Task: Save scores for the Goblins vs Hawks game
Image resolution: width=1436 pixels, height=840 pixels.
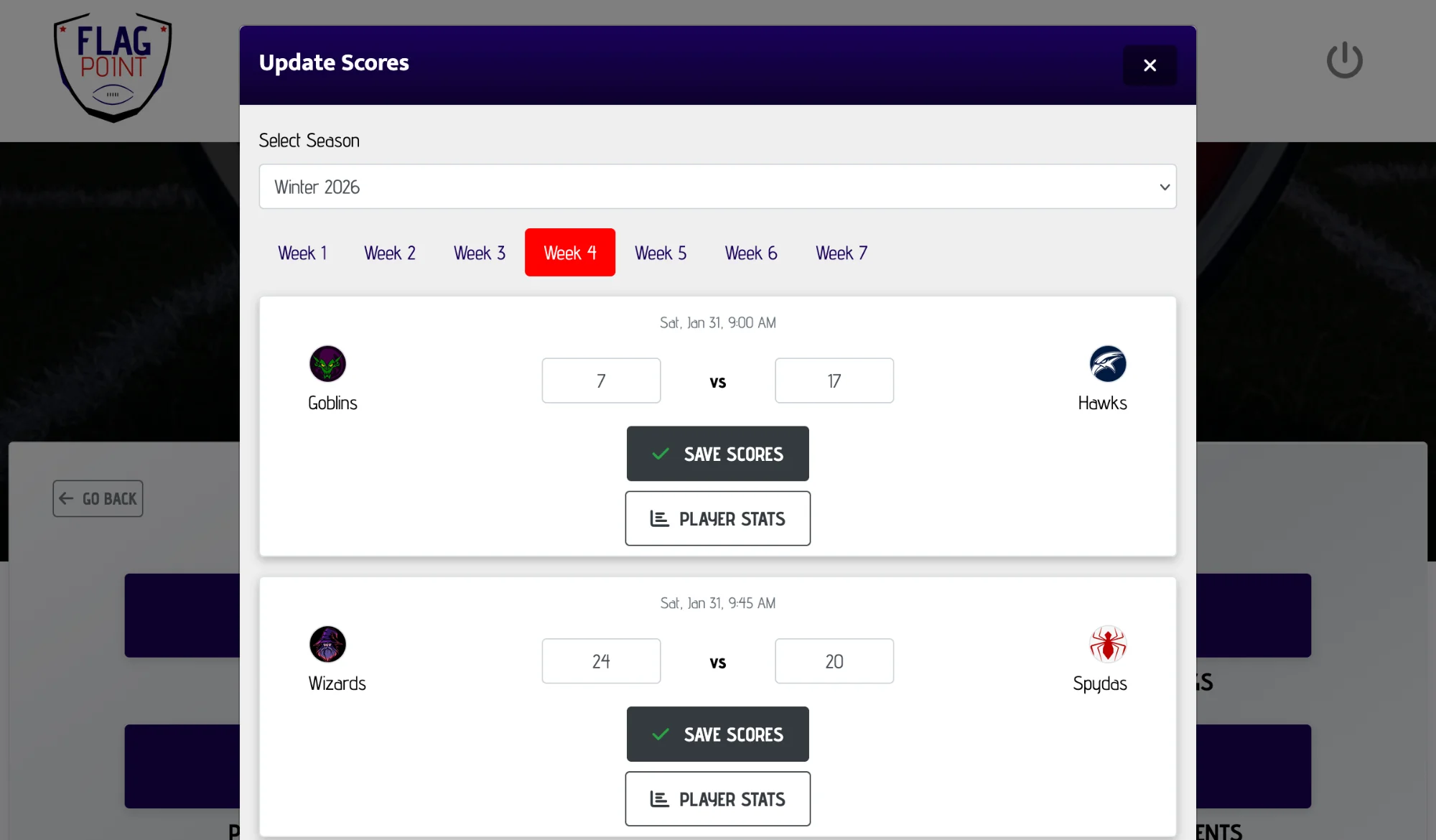Action: tap(717, 454)
